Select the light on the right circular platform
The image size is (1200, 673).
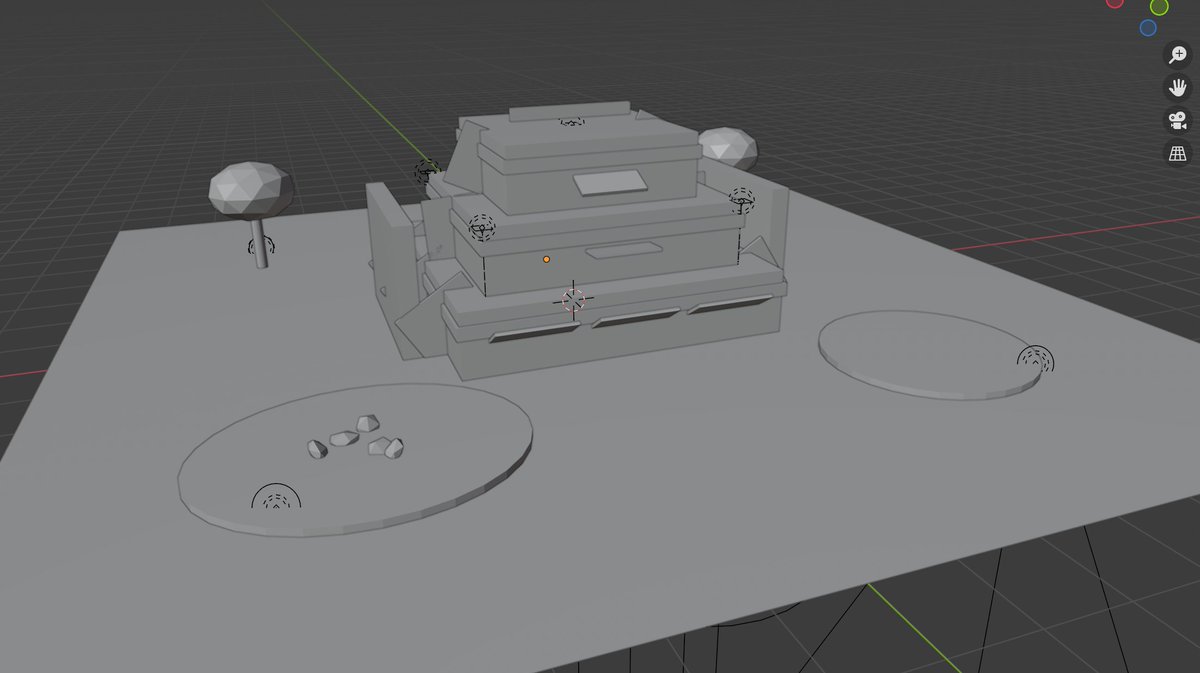coord(1035,358)
